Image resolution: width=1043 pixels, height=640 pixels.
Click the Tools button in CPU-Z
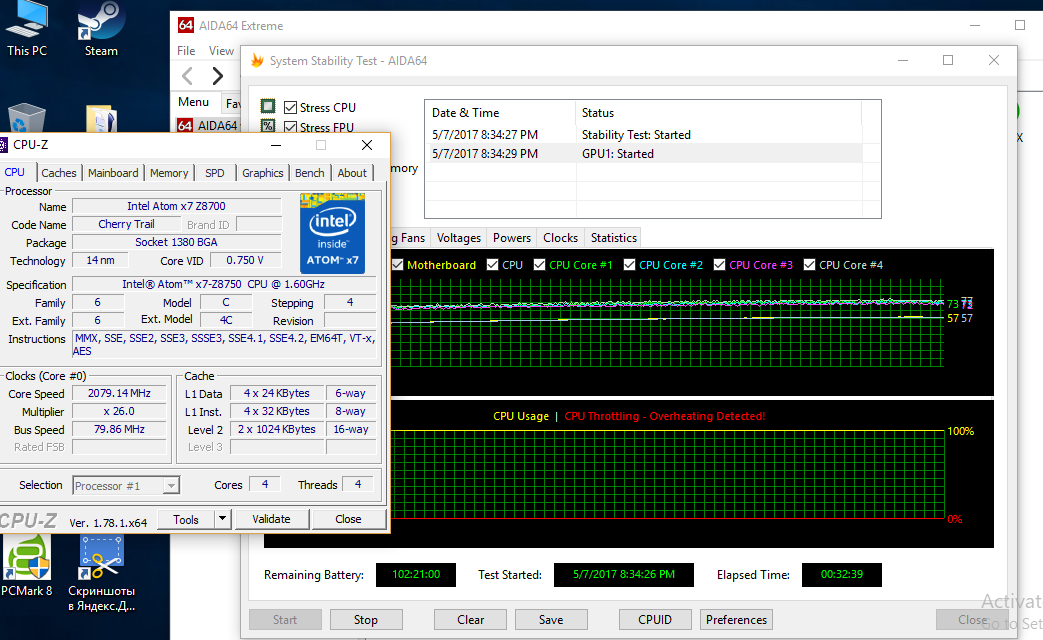[186, 519]
